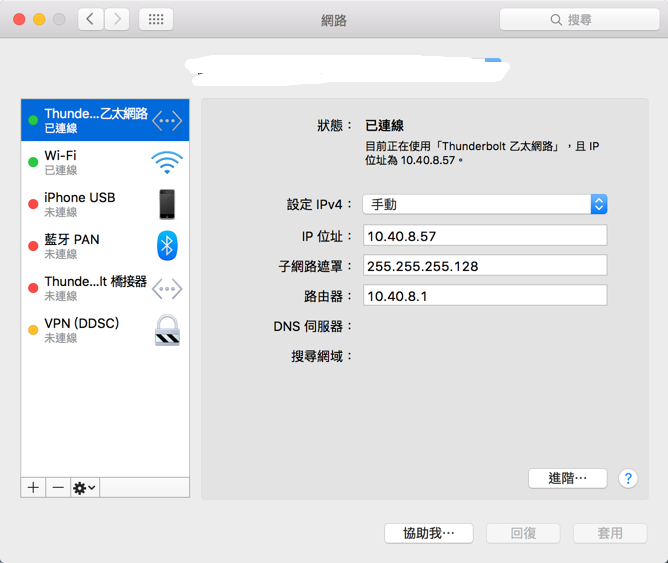Show all preferences grid button
This screenshot has height=563, width=668.
point(156,19)
